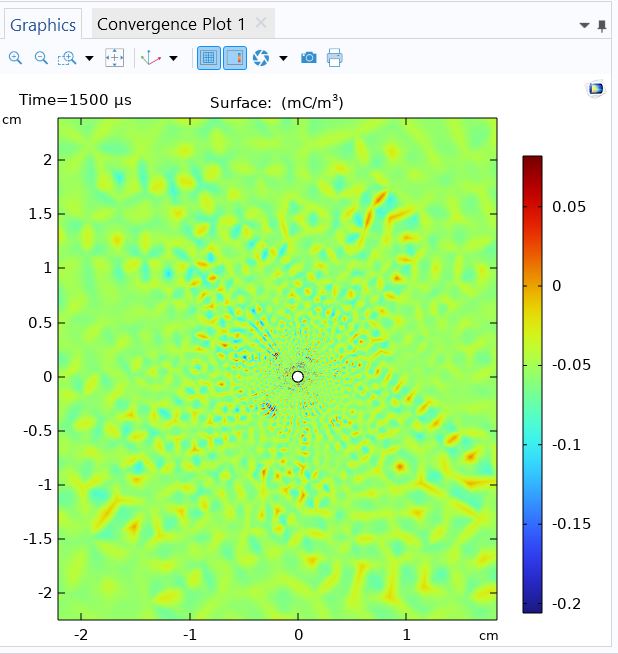Open the Zoom Box dropdown arrow
Viewport: 618px width, 654px height.
pyautogui.click(x=89, y=58)
